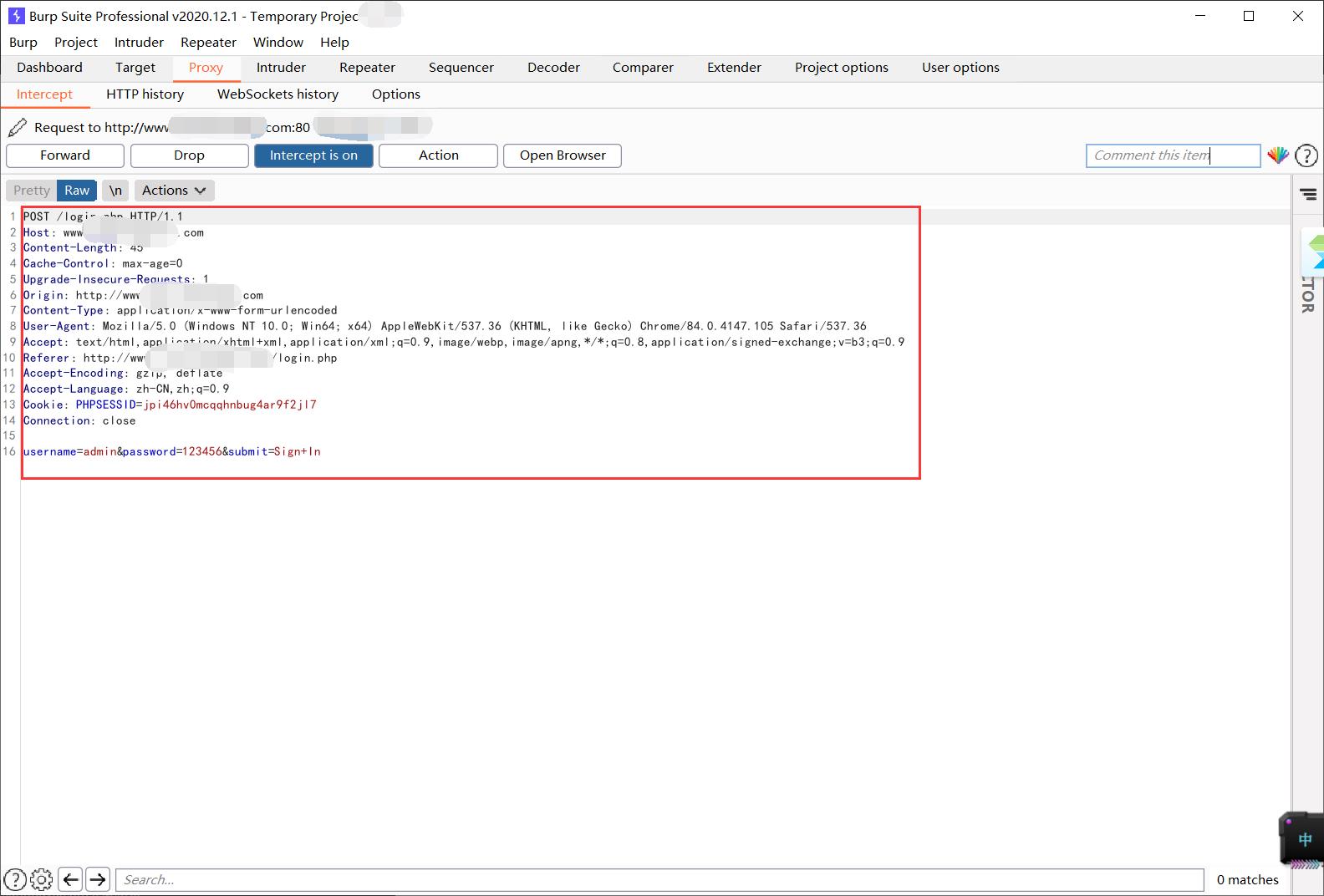This screenshot has width=1324, height=896.
Task: Open the proxy Options sub-tab
Action: [x=396, y=94]
